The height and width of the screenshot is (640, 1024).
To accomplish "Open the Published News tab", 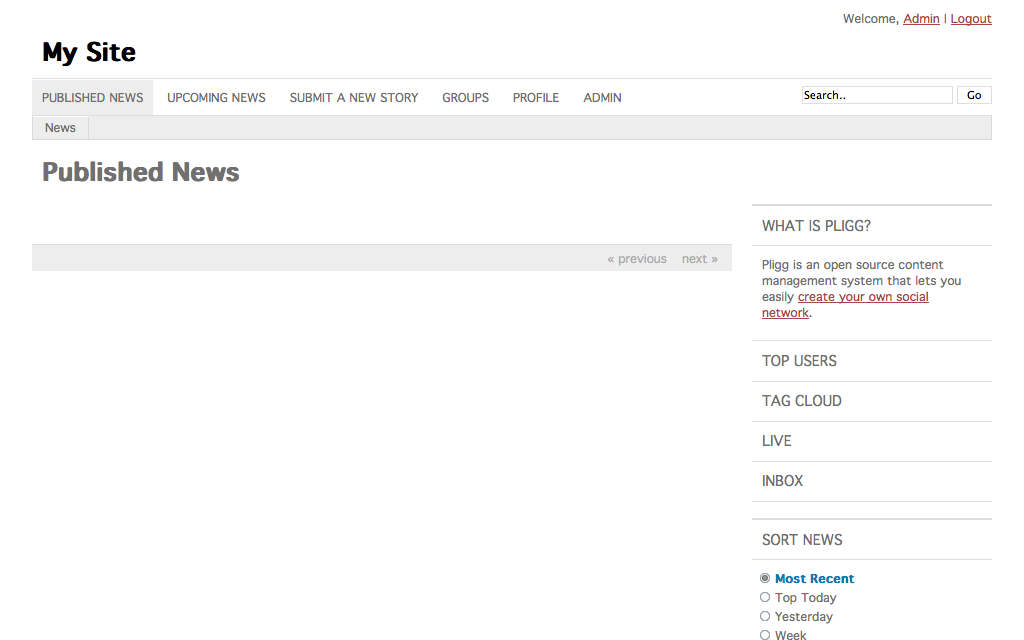I will pos(92,98).
